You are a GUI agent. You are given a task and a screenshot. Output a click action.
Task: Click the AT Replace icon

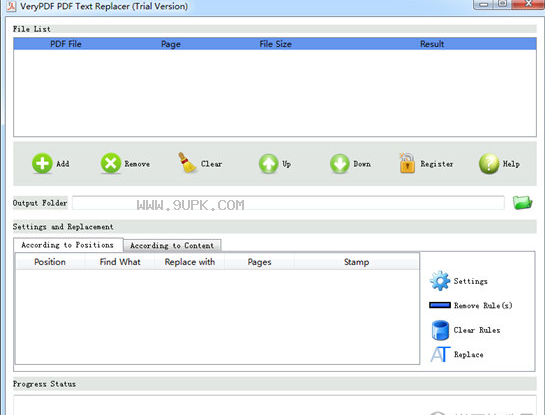440,354
